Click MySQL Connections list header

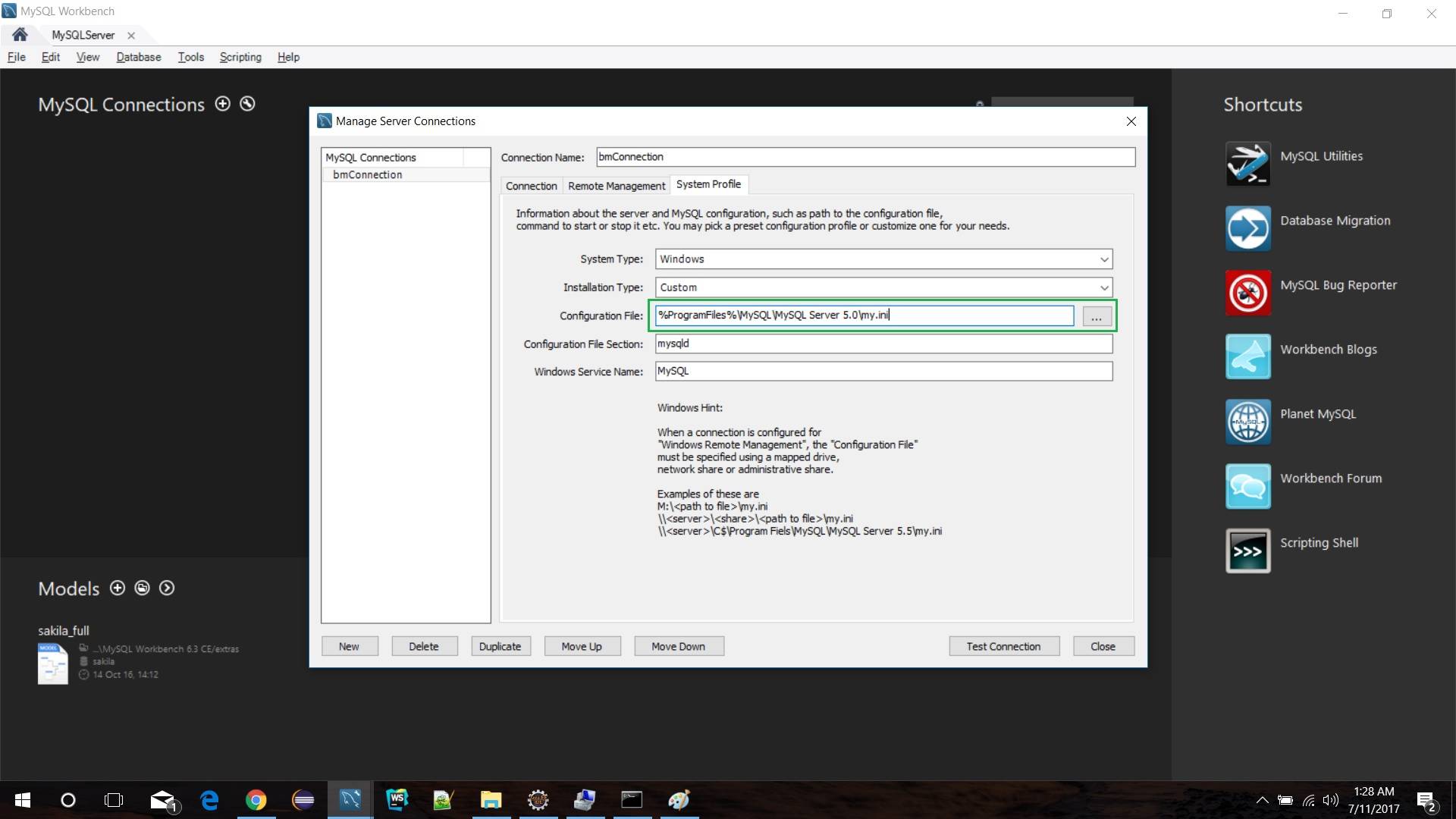[x=392, y=157]
